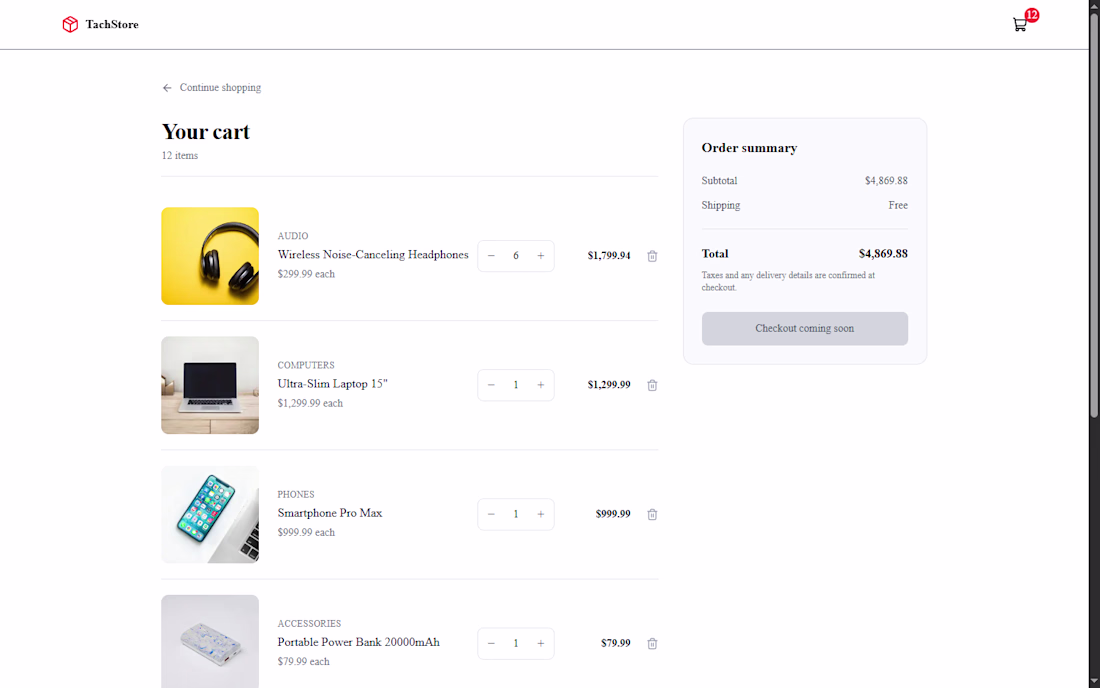Select the Ultra-Slim Laptop 15" title
The width and height of the screenshot is (1100, 688).
(333, 384)
